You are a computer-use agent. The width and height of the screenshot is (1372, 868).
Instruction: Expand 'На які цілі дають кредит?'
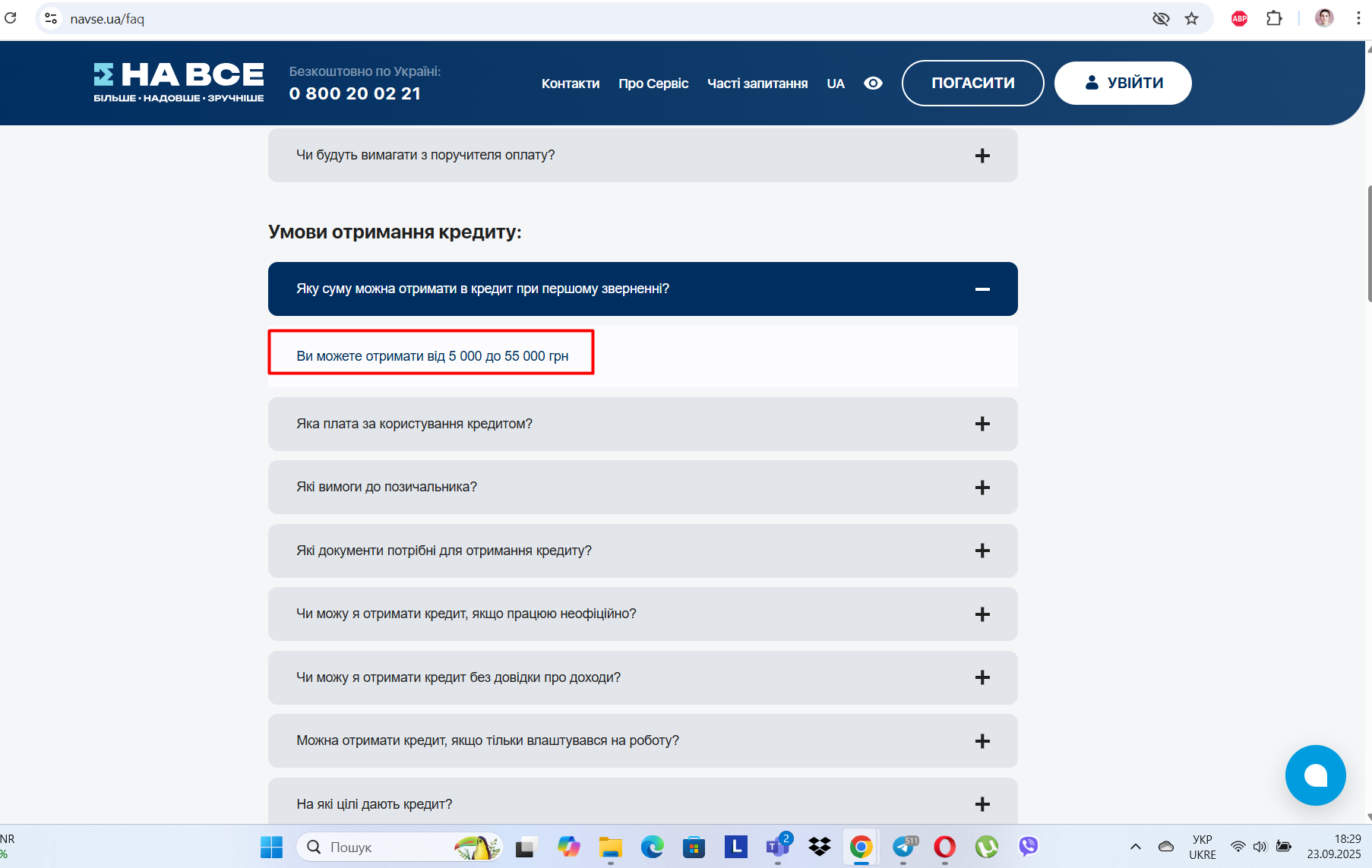(643, 802)
